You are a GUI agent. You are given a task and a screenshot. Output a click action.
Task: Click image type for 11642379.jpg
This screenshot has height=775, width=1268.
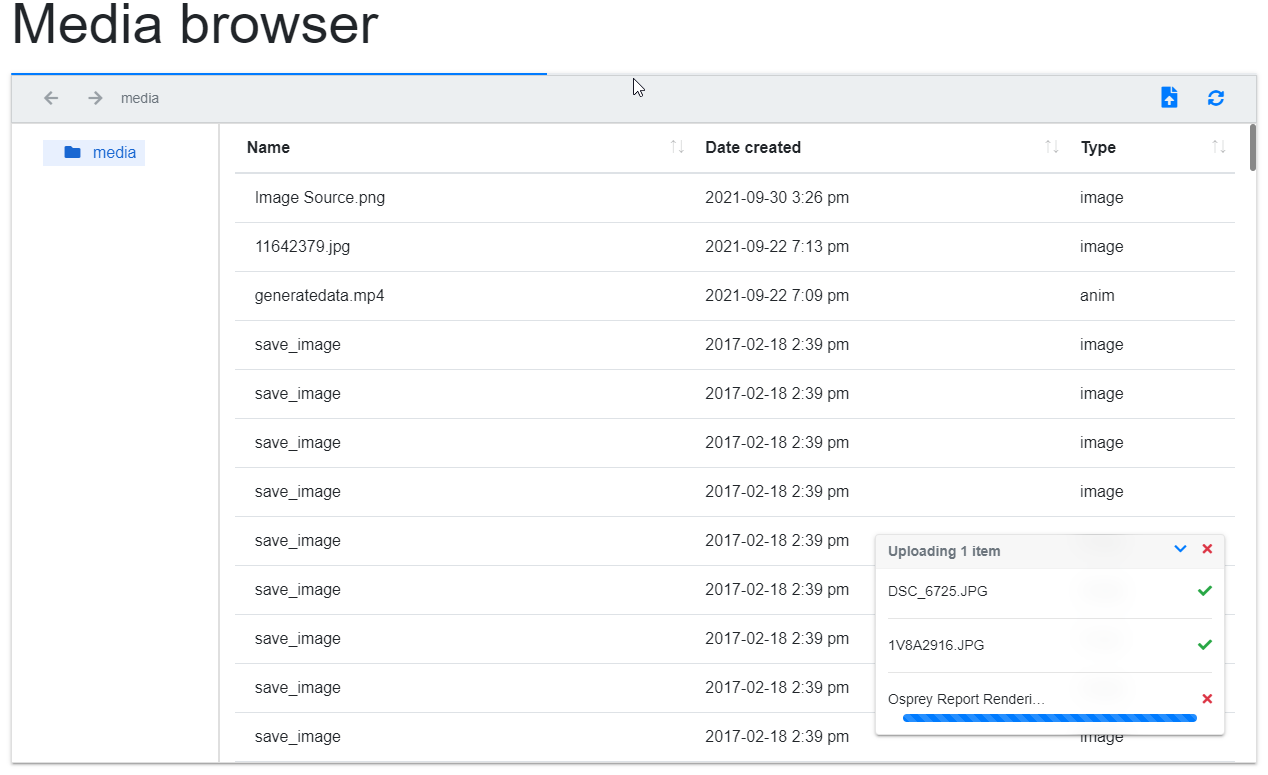point(1102,247)
